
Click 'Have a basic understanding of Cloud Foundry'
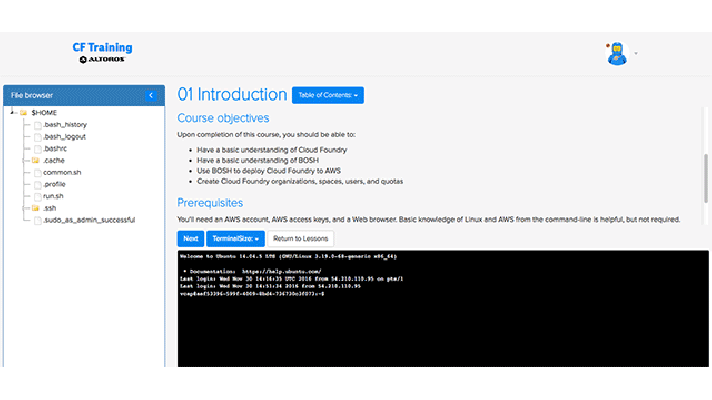pyautogui.click(x=272, y=150)
